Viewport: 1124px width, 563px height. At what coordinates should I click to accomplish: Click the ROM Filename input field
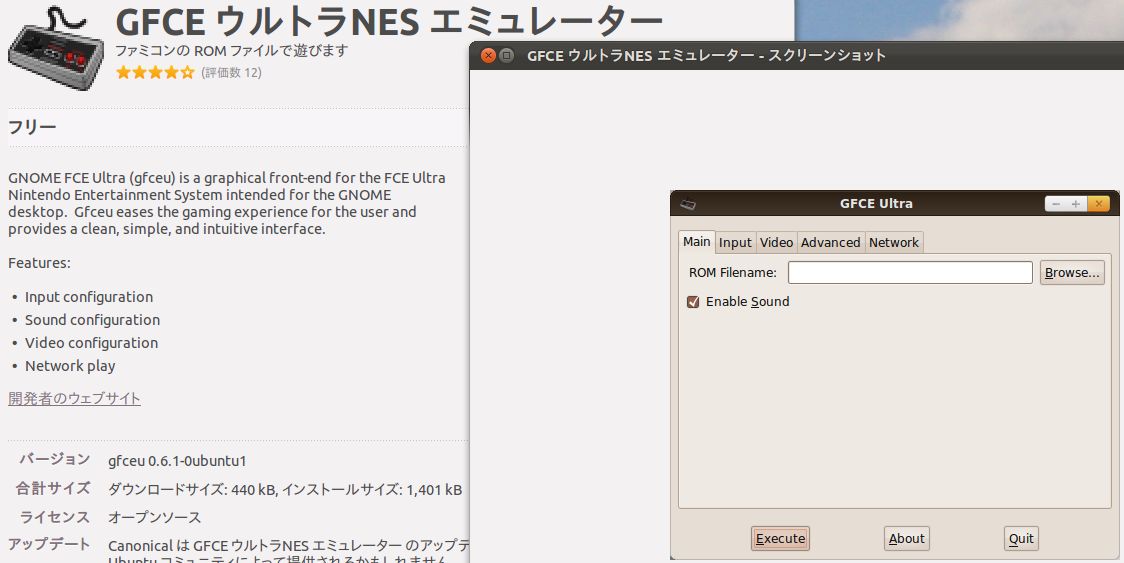pos(910,273)
